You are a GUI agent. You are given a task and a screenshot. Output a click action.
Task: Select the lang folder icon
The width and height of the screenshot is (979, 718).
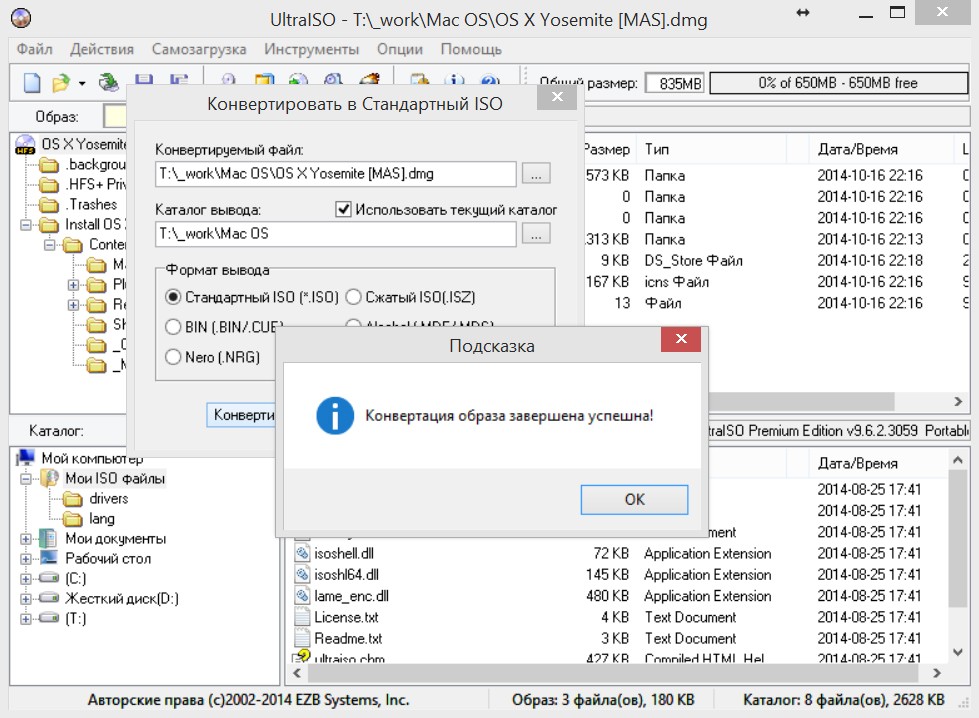click(73, 519)
